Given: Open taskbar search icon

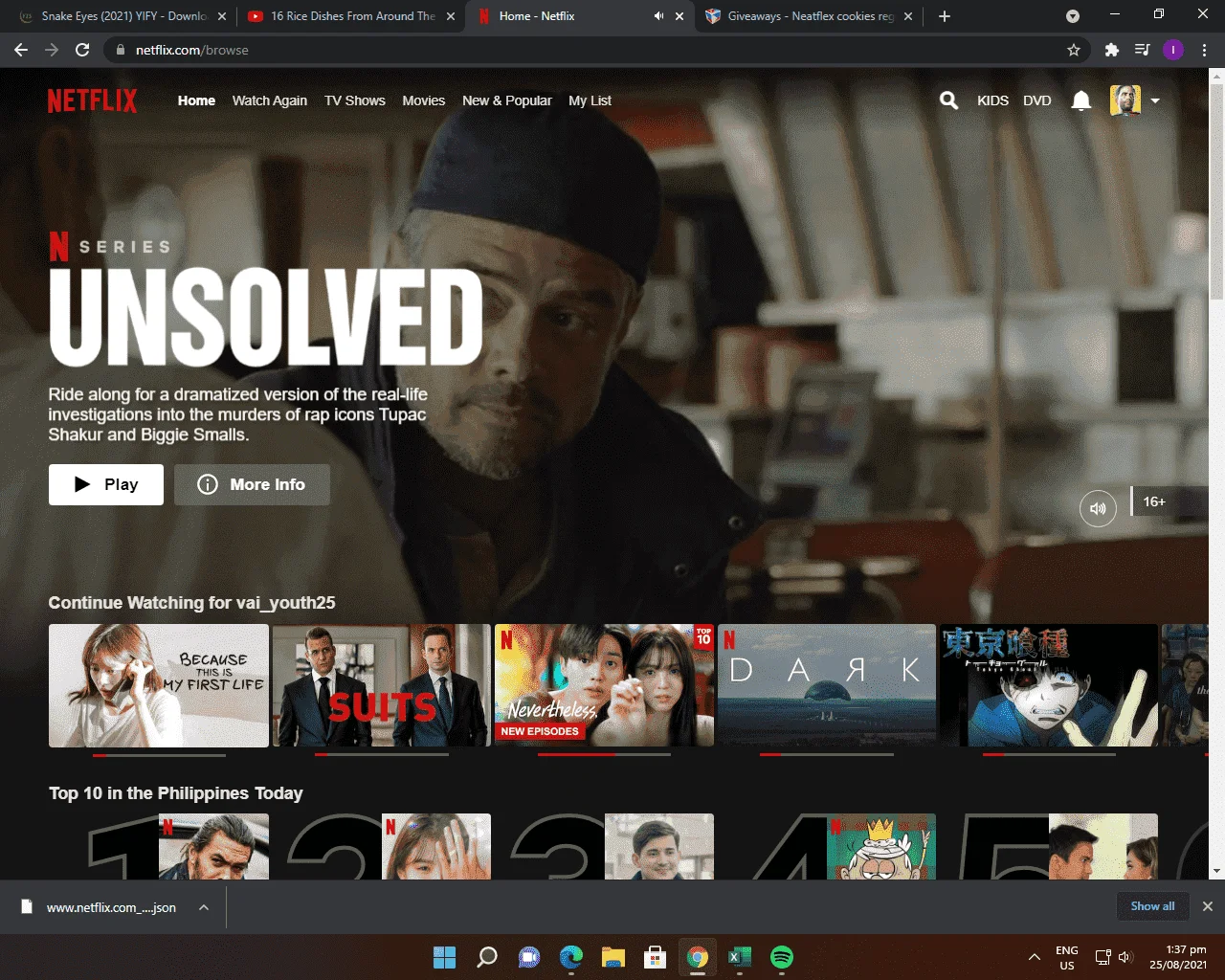Looking at the screenshot, I should [487, 957].
